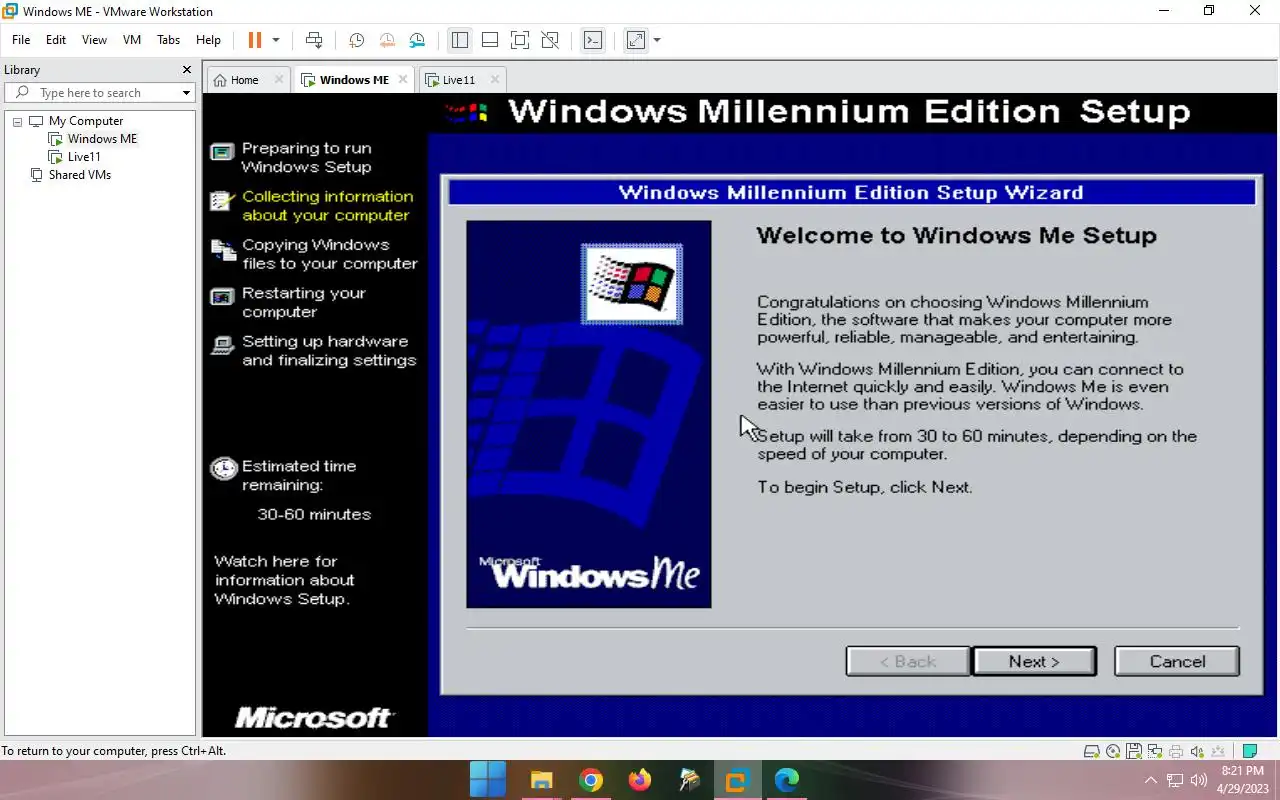Screen dimensions: 1280x800
Task: Click the hard disk status bar icon
Action: (x=1093, y=751)
